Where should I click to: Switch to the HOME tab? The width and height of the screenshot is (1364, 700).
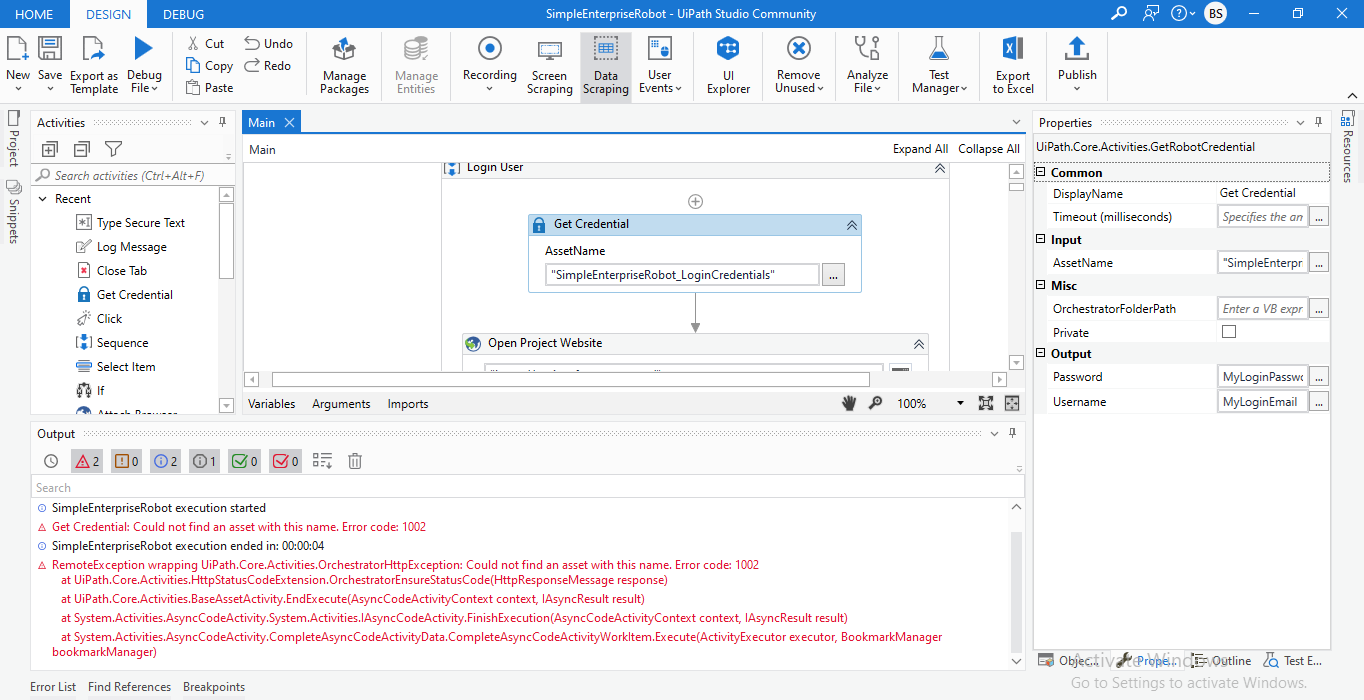[x=35, y=14]
